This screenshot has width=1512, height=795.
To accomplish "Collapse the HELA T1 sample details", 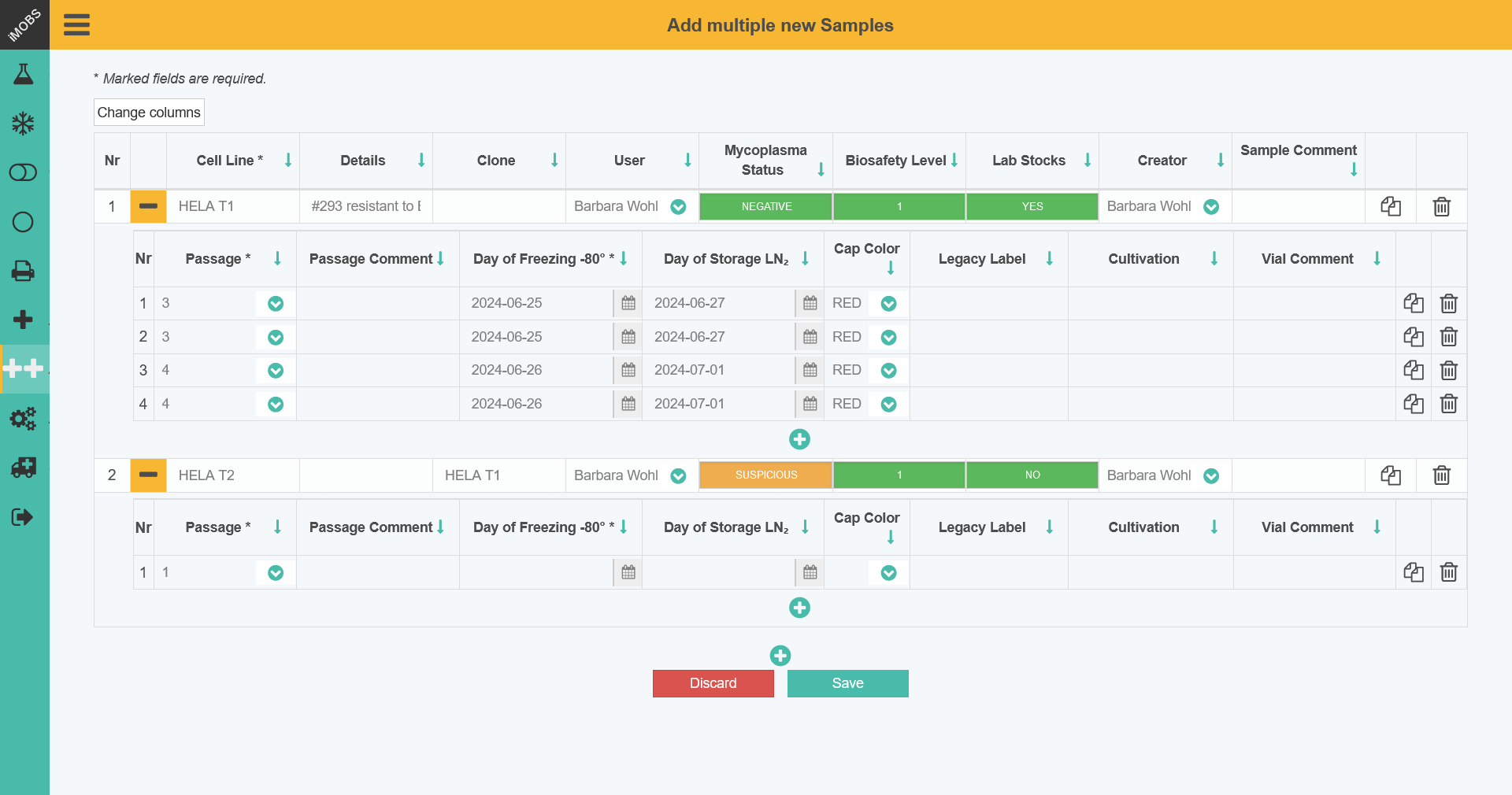I will [148, 206].
